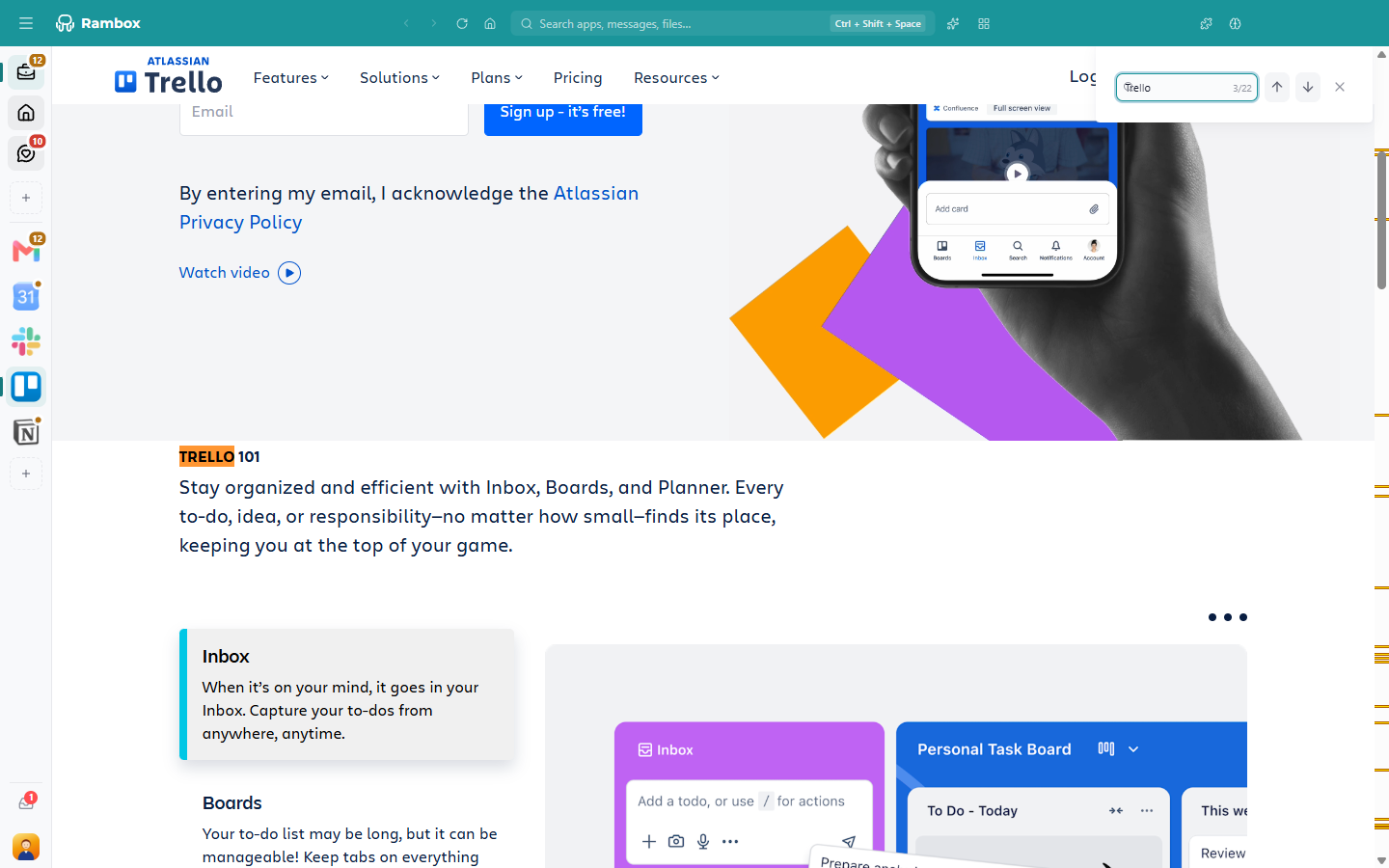Open the Atlassian Privacy Policy link
Screen dimensions: 1389x868
[409, 207]
